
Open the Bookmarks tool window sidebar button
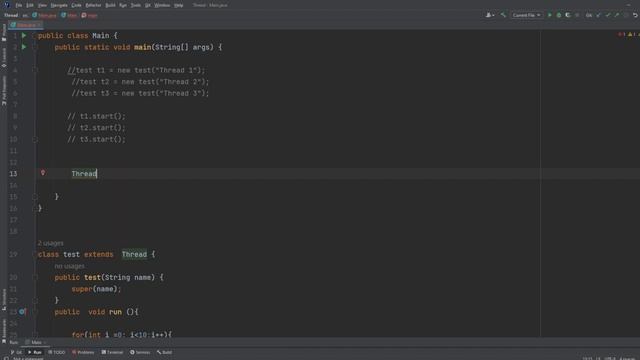click(x=4, y=330)
